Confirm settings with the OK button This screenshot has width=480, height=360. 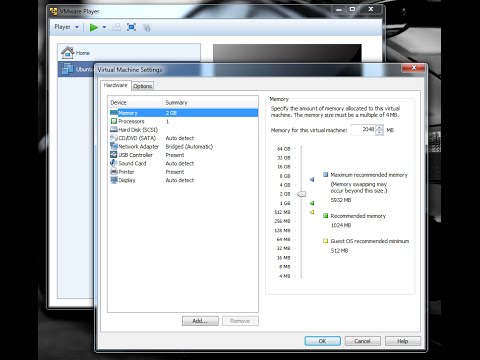click(322, 341)
